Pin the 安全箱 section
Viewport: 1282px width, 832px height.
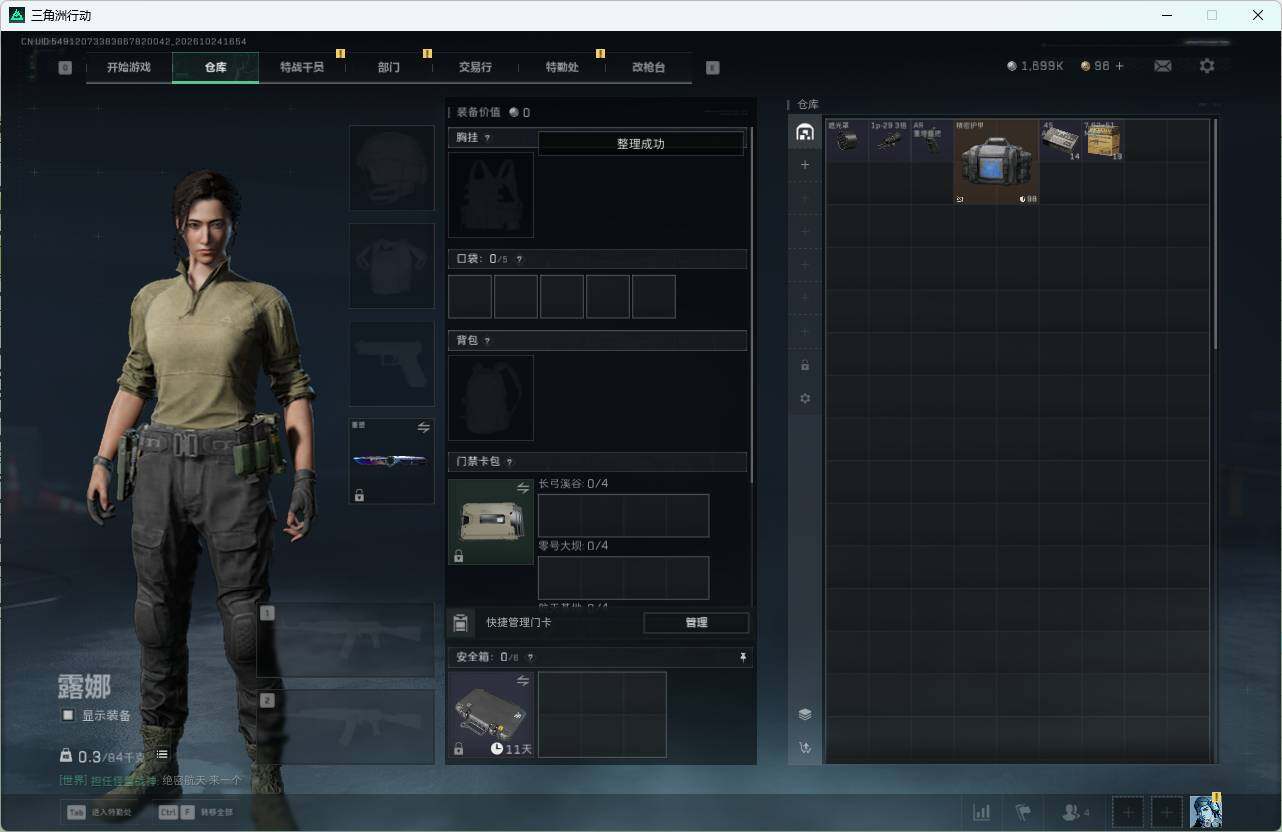[743, 657]
